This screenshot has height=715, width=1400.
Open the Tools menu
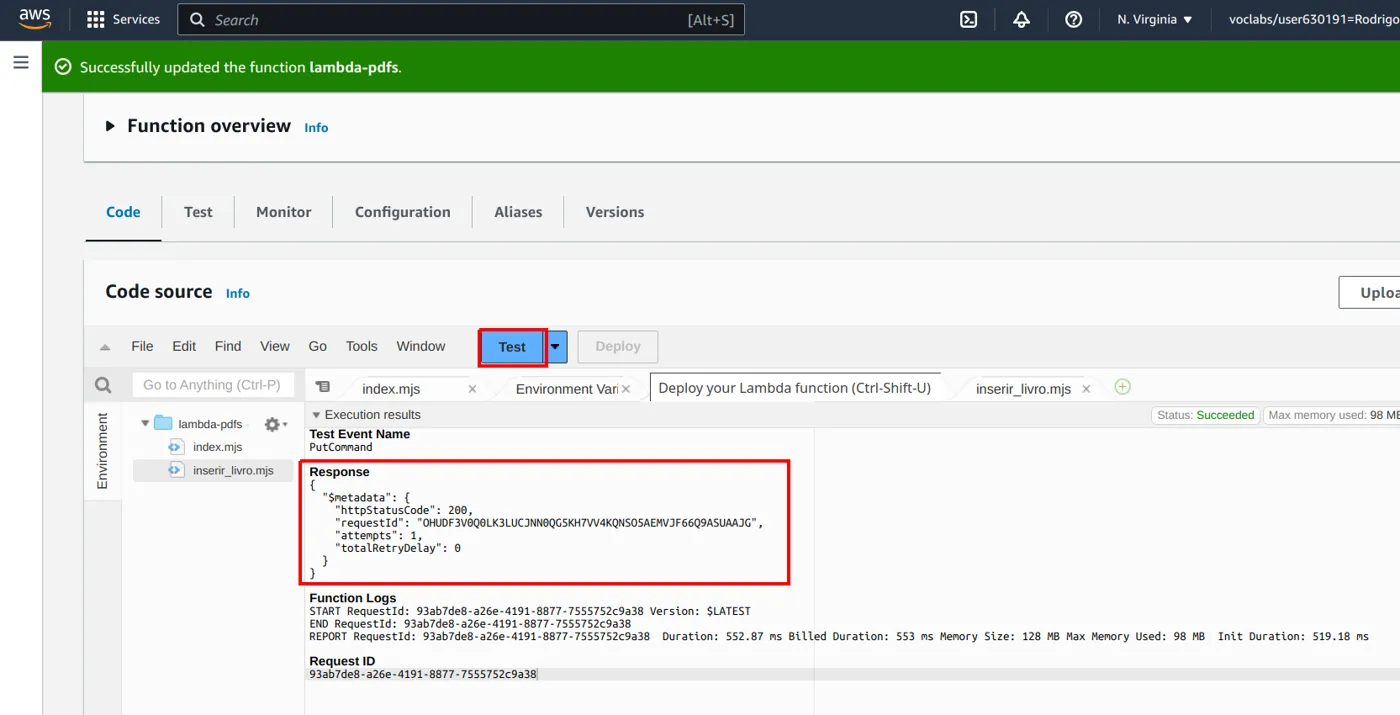362,346
